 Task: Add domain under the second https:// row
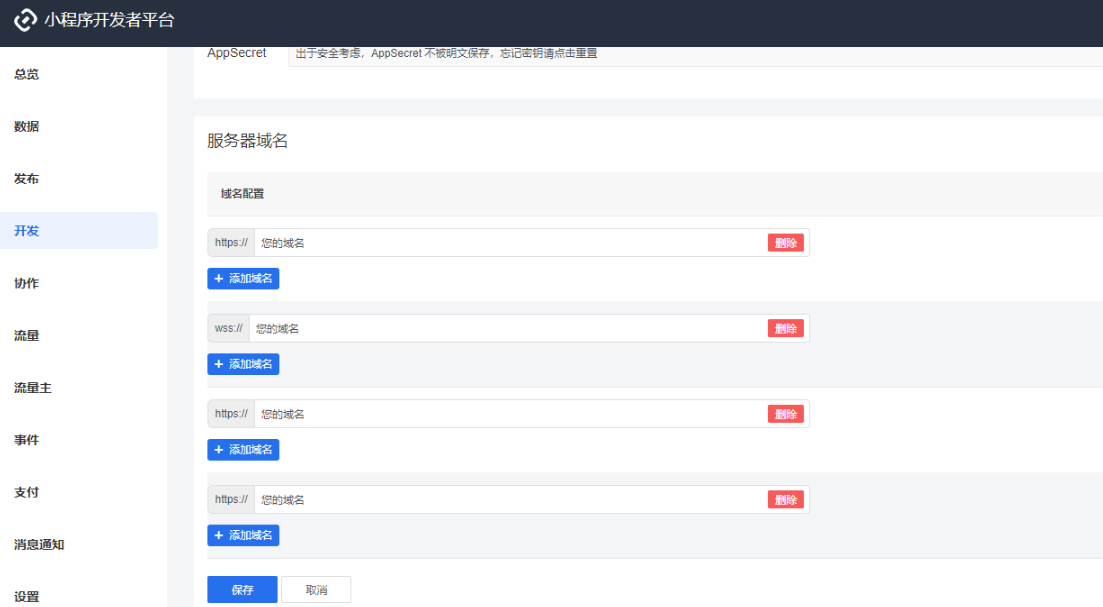[x=243, y=449]
